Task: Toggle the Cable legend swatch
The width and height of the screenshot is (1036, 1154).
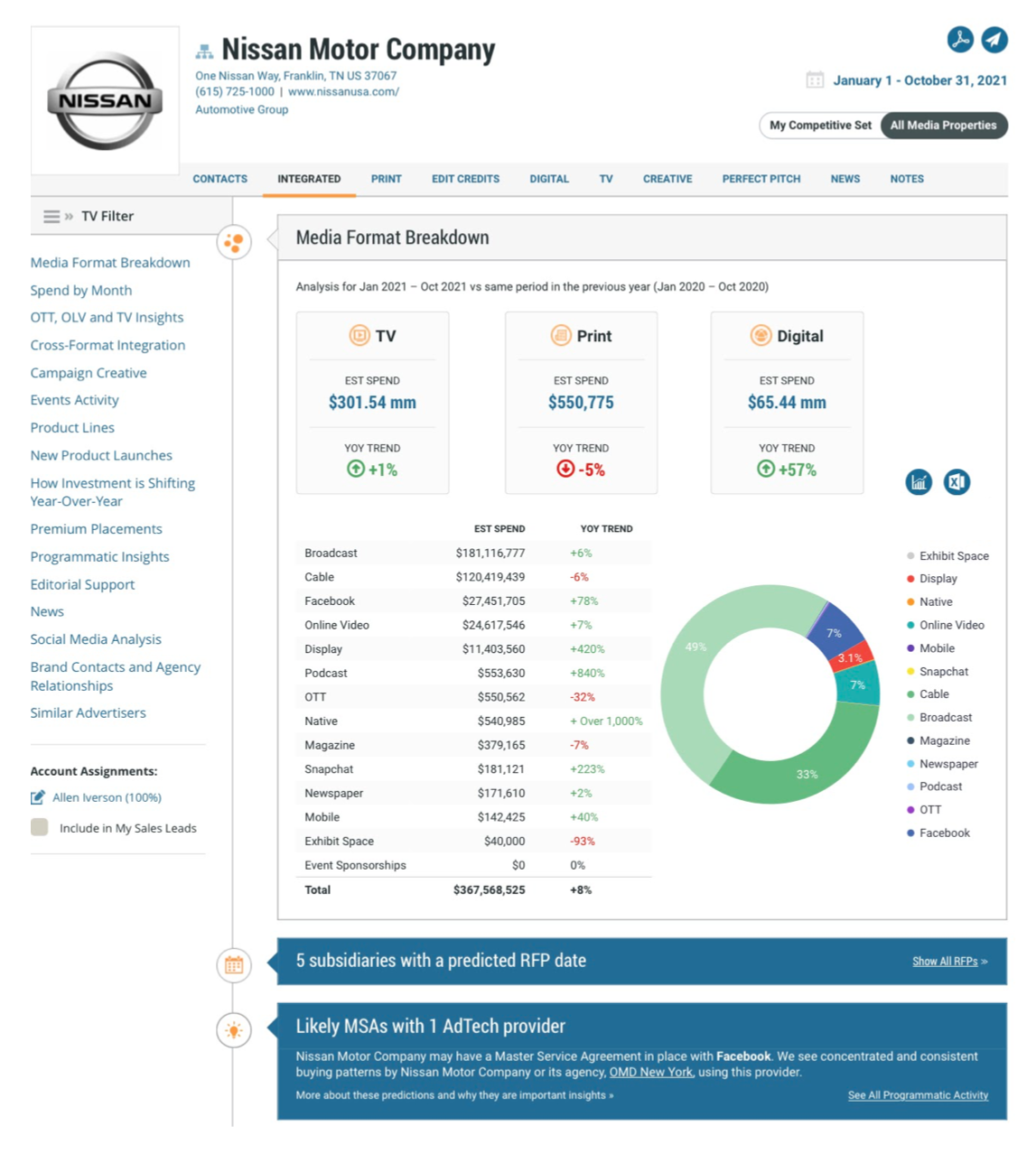Action: 910,694
